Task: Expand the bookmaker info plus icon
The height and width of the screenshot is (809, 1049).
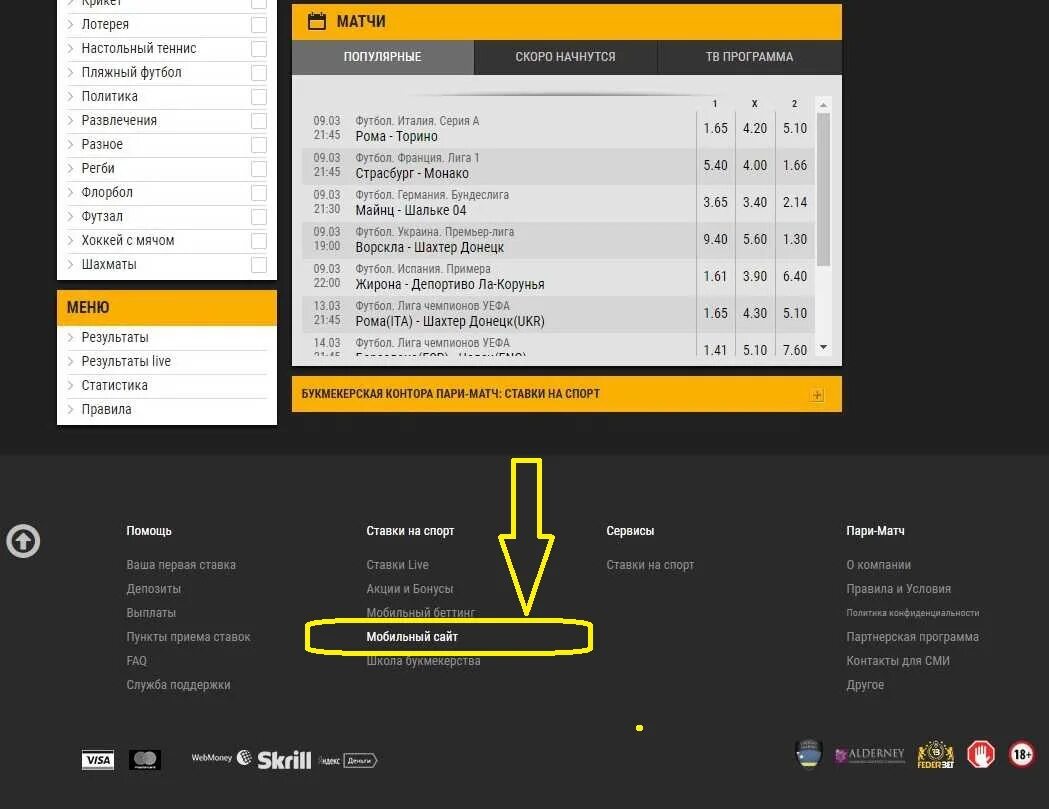Action: click(817, 395)
